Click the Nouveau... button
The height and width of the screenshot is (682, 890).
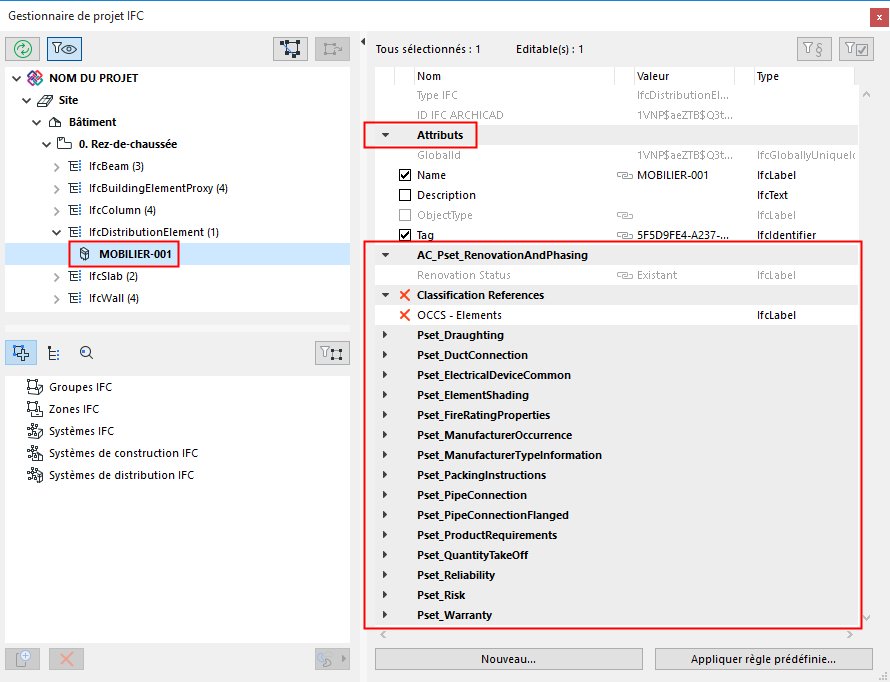[509, 659]
